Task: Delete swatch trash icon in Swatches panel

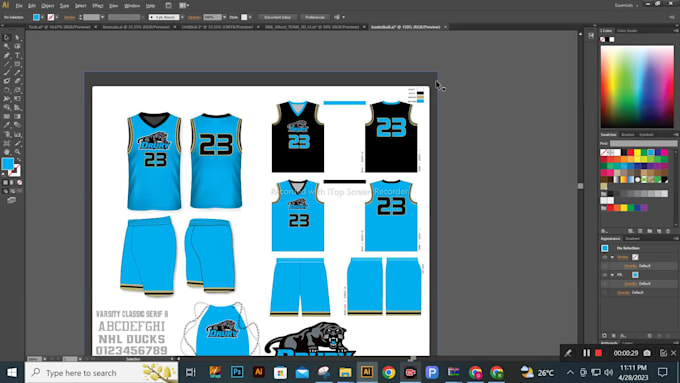Action: [x=668, y=231]
